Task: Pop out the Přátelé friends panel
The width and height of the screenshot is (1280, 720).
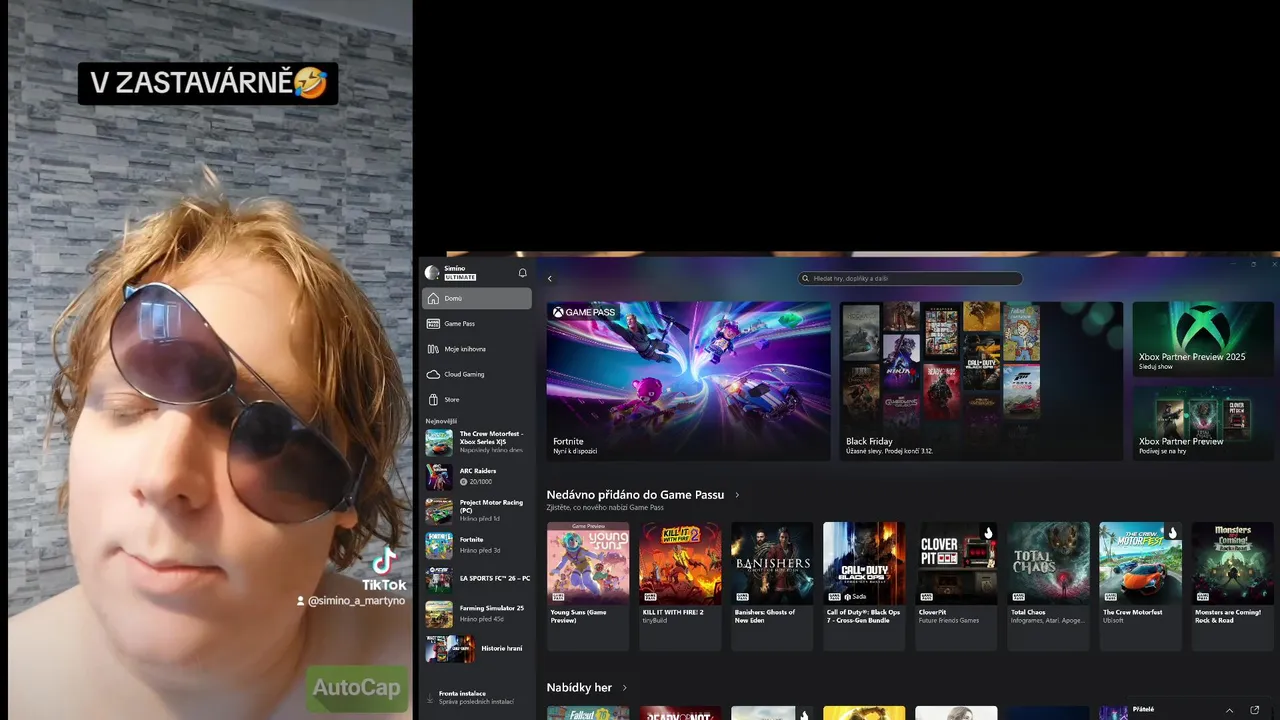Action: [1255, 710]
